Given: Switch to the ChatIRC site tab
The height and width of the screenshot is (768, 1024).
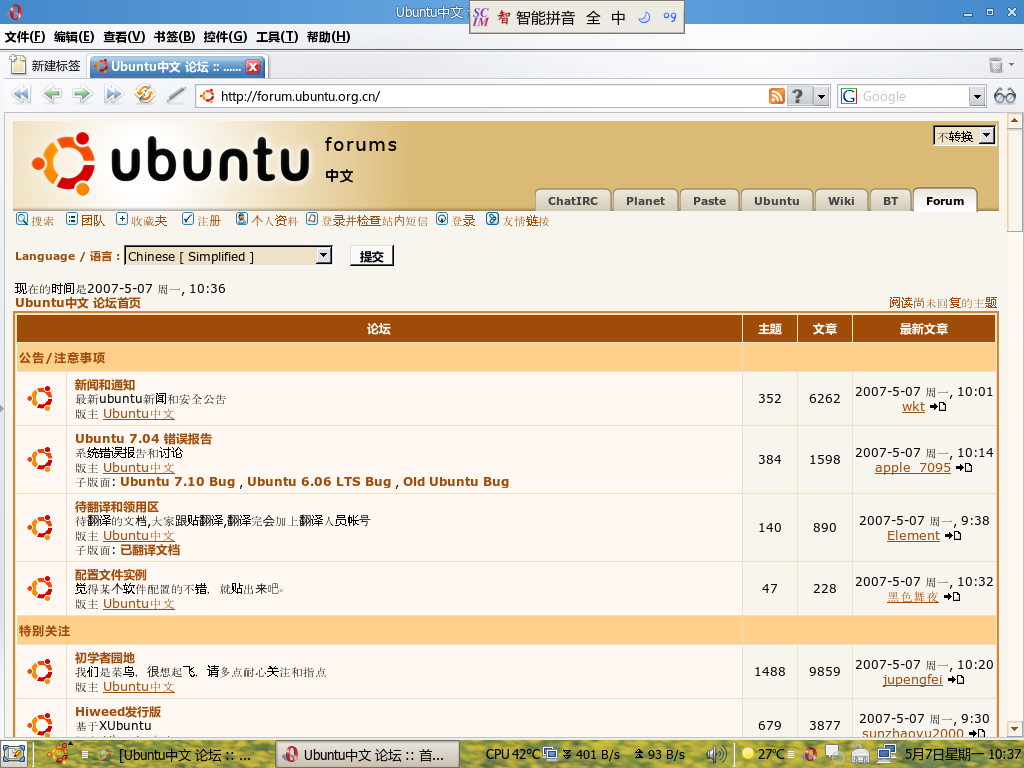Looking at the screenshot, I should point(573,200).
